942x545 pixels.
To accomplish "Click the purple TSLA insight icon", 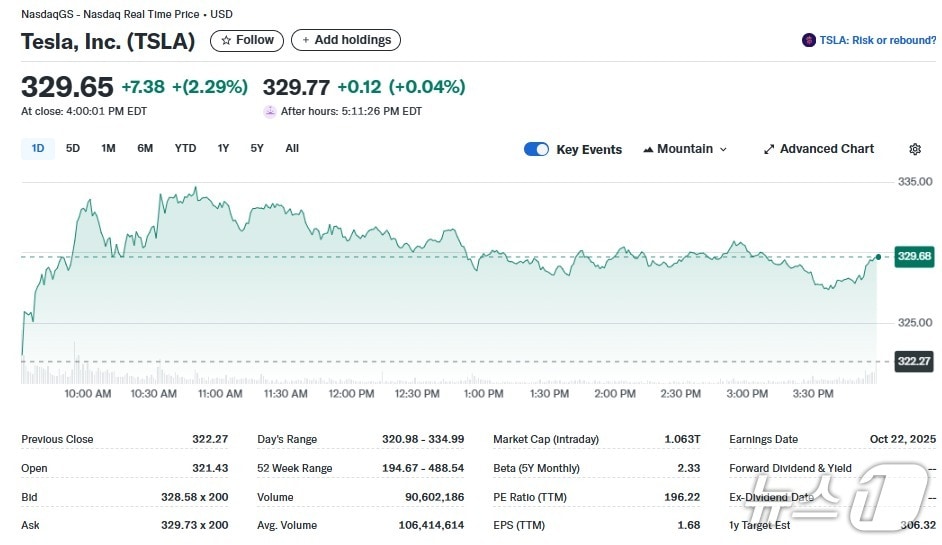I will pyautogui.click(x=808, y=41).
